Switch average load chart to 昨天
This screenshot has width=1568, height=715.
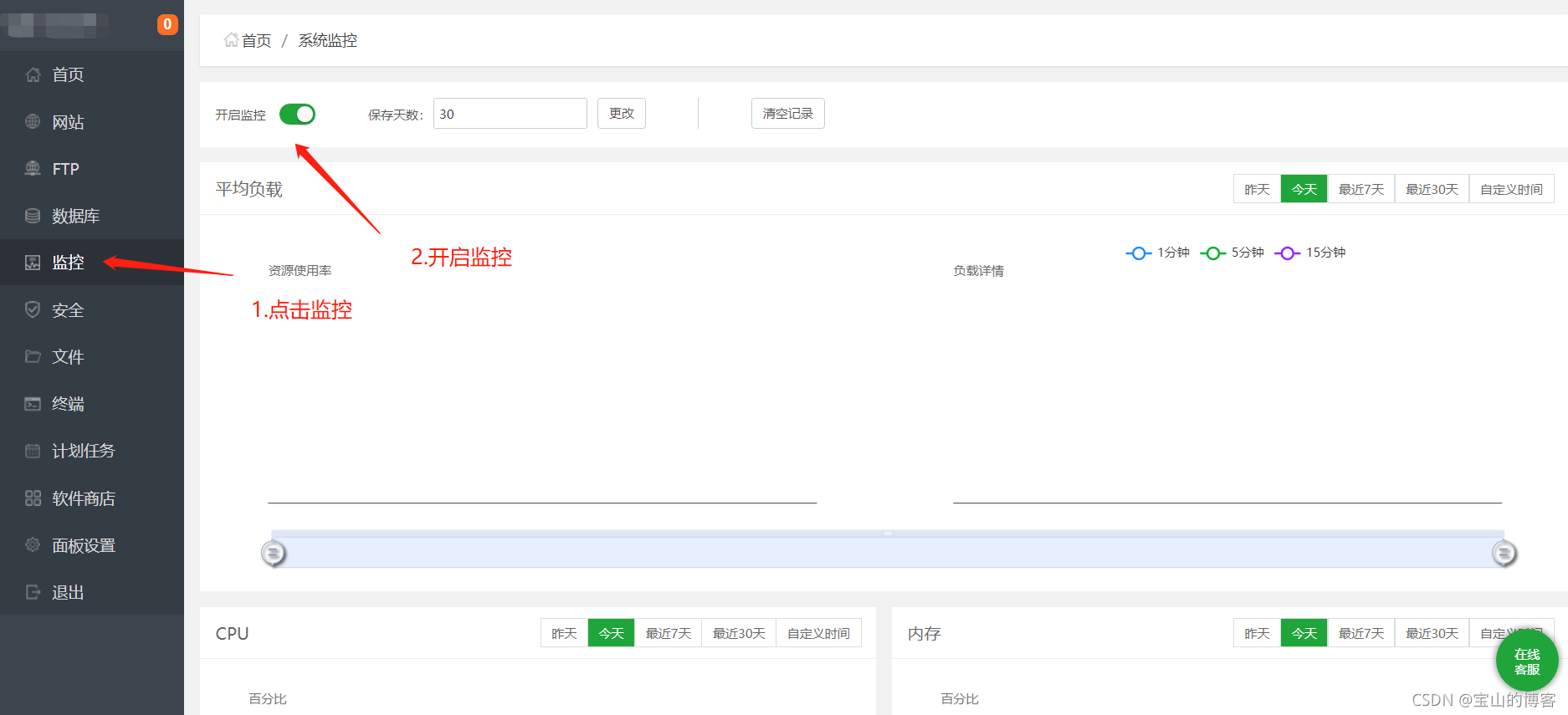[1257, 189]
